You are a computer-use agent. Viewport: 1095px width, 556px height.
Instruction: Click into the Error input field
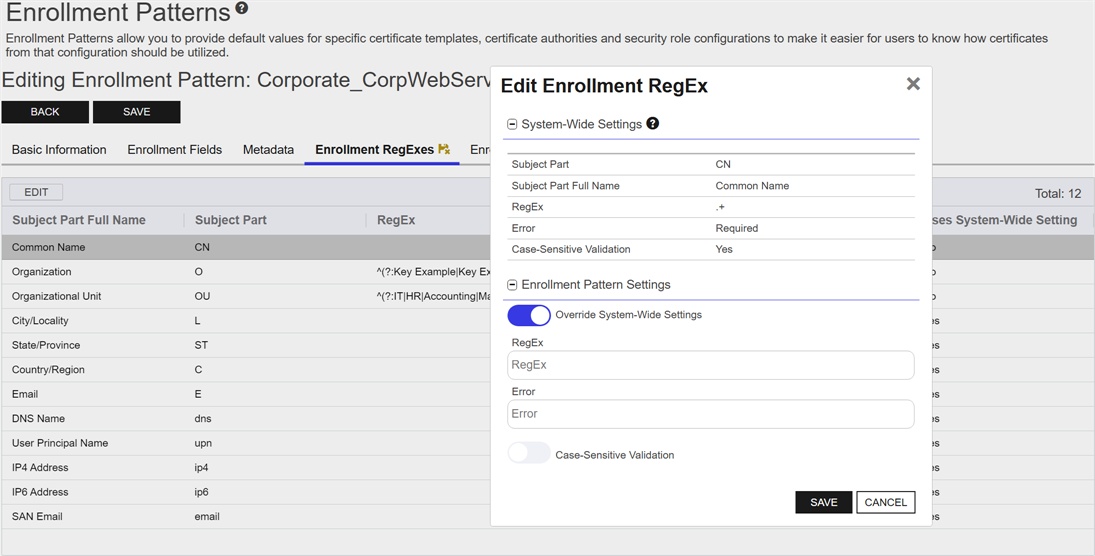click(710, 414)
